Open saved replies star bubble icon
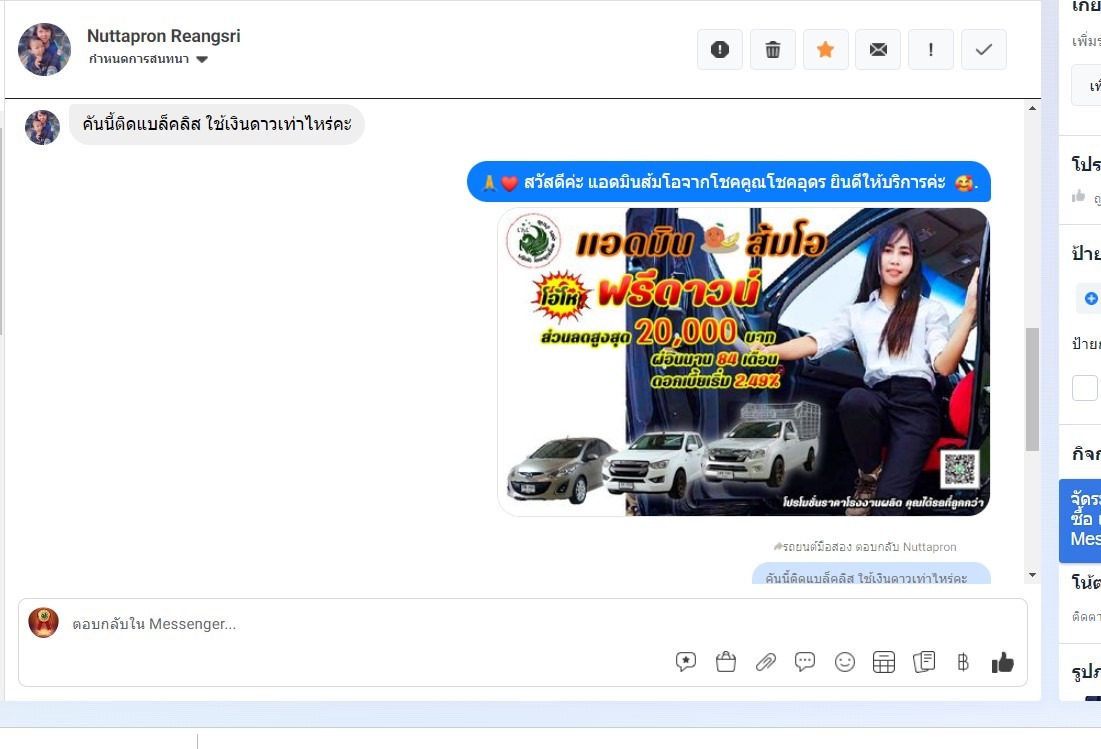This screenshot has width=1101, height=749. [x=686, y=662]
